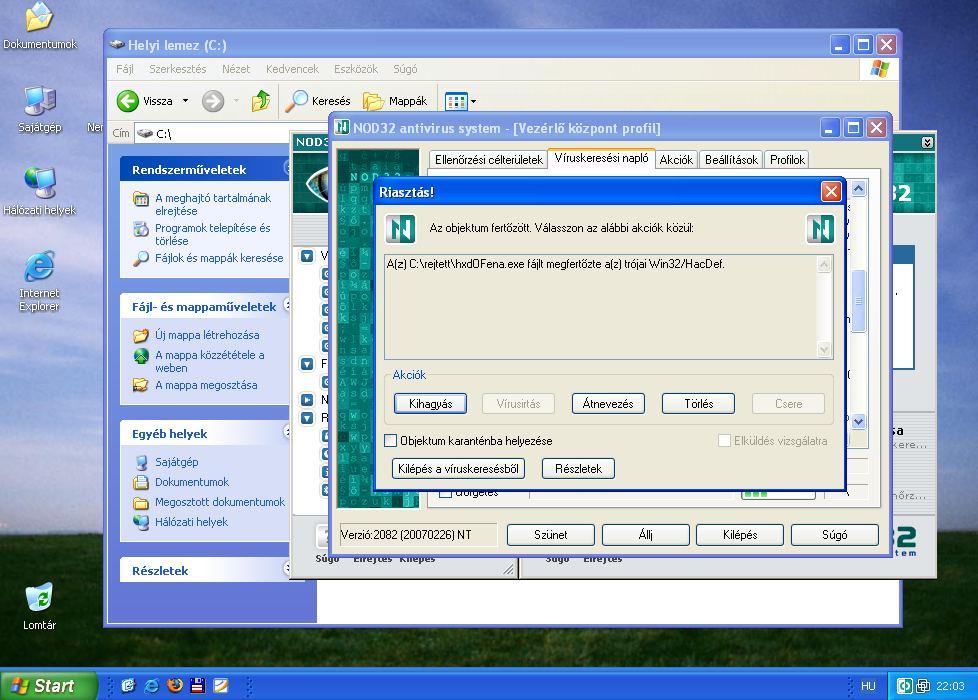Viewport: 978px width, 700px height.
Task: Click Új mappa létrehozása link
Action: pos(207,335)
